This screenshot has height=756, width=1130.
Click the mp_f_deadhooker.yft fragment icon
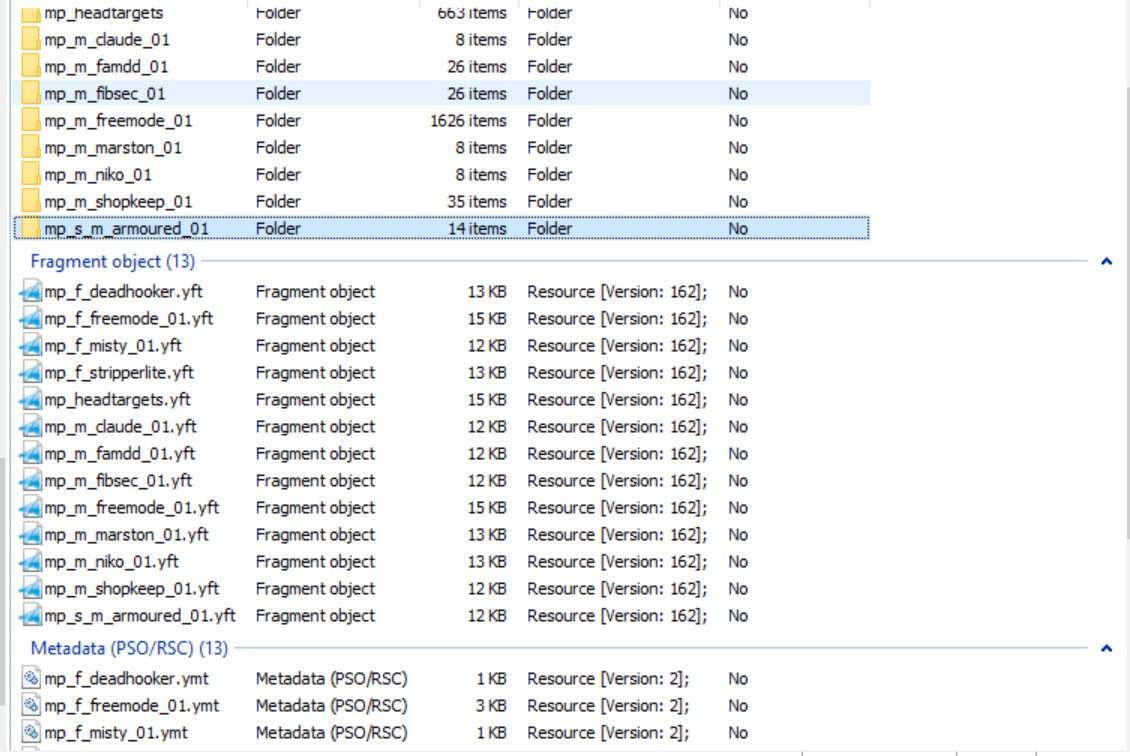pos(30,292)
